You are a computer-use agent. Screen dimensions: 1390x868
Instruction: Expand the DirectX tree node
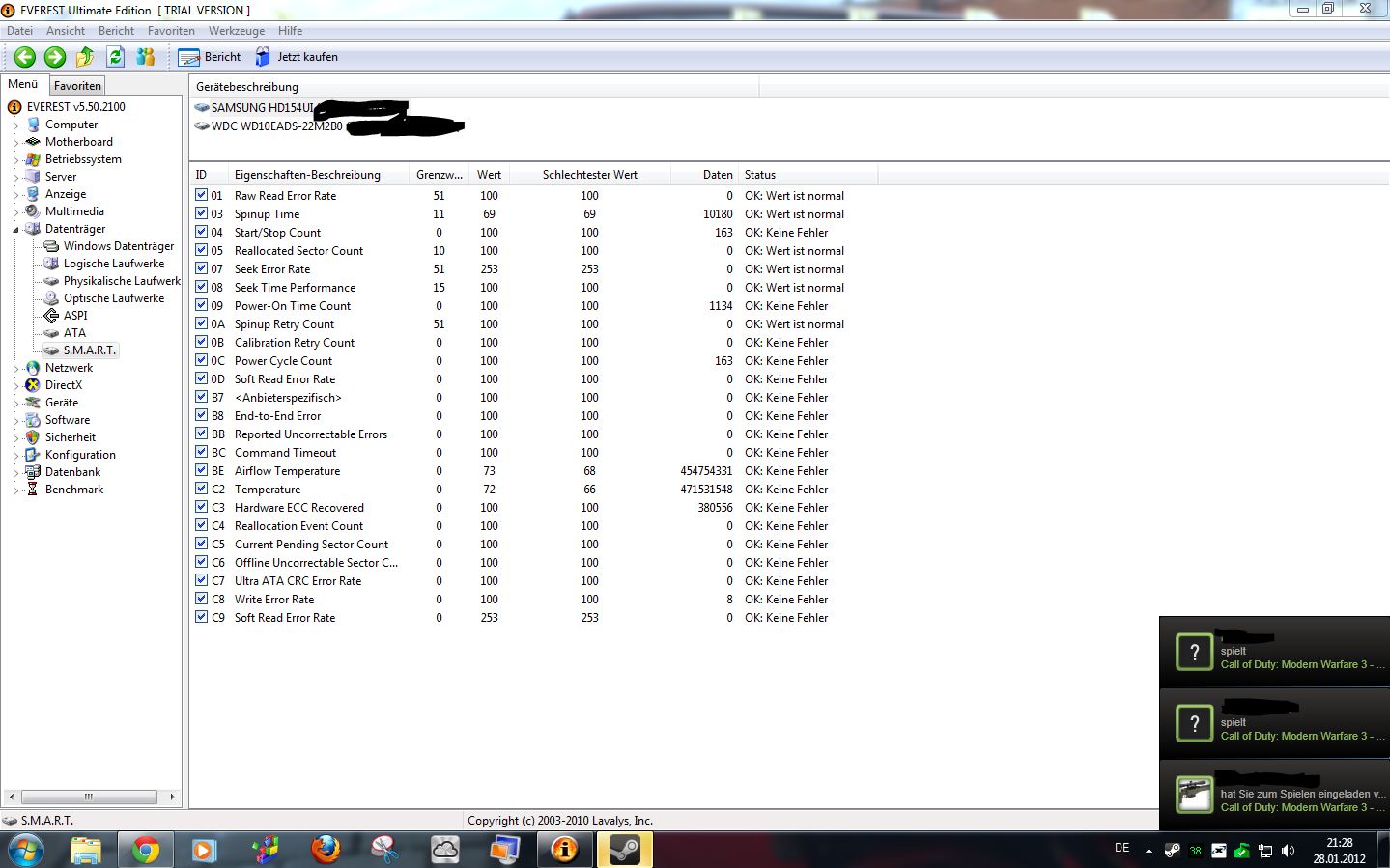click(x=15, y=386)
